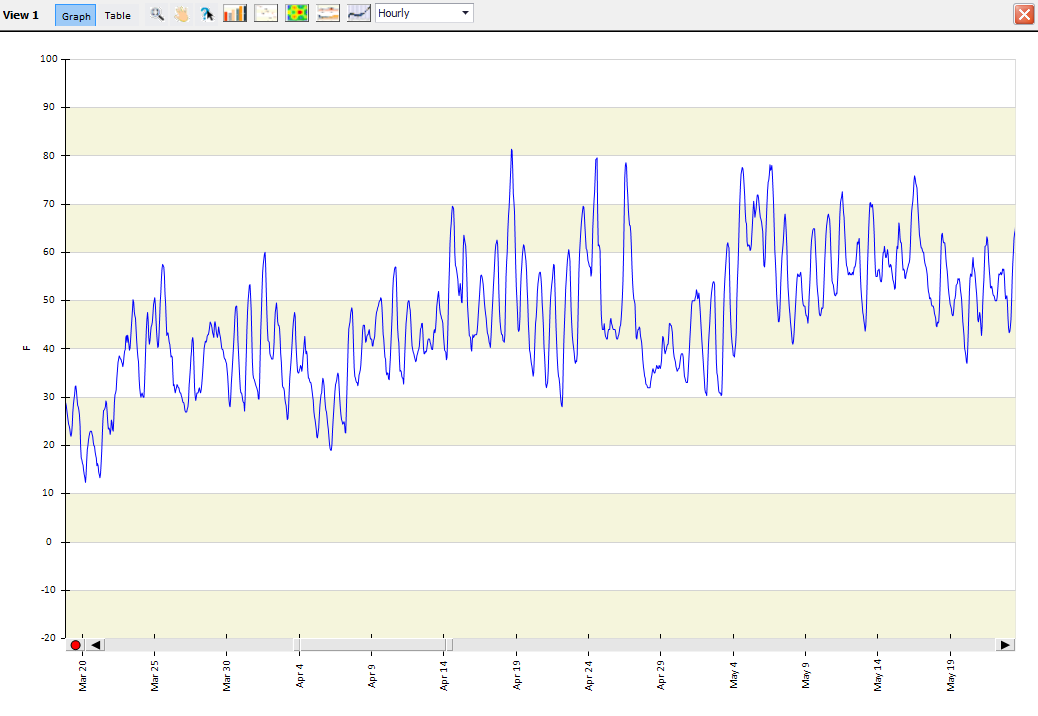Click the right arrow of time scrollbar
This screenshot has height=716, width=1038.
[x=1006, y=645]
